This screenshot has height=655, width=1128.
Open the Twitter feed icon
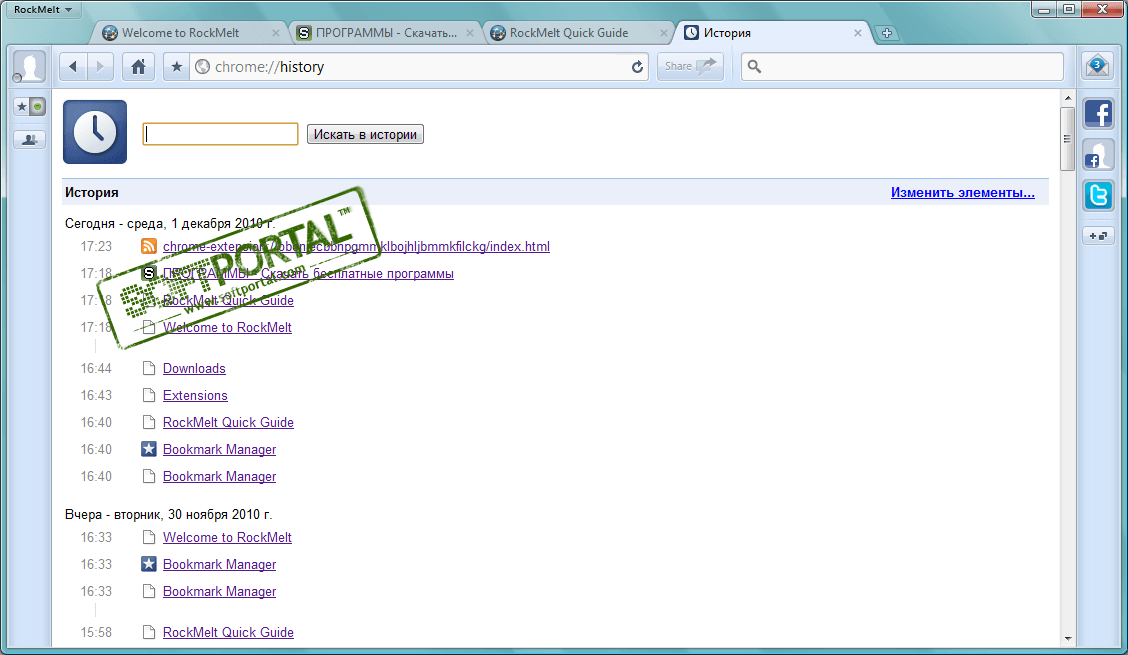1099,196
